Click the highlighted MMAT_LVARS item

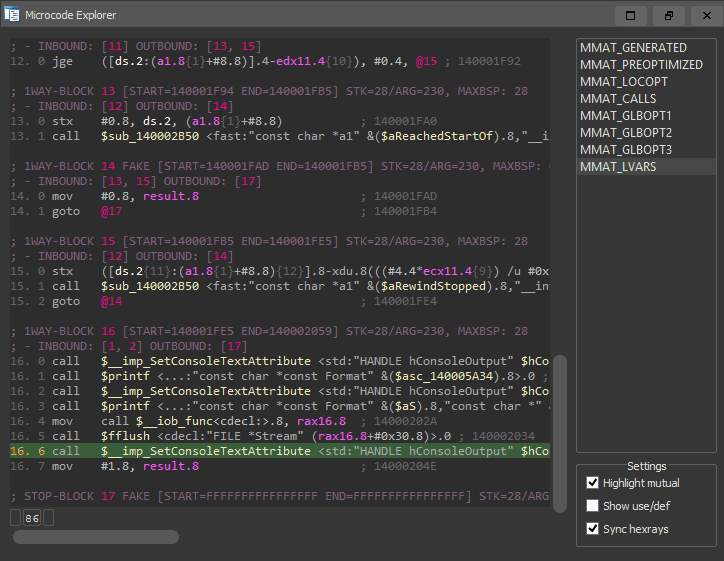[619, 167]
